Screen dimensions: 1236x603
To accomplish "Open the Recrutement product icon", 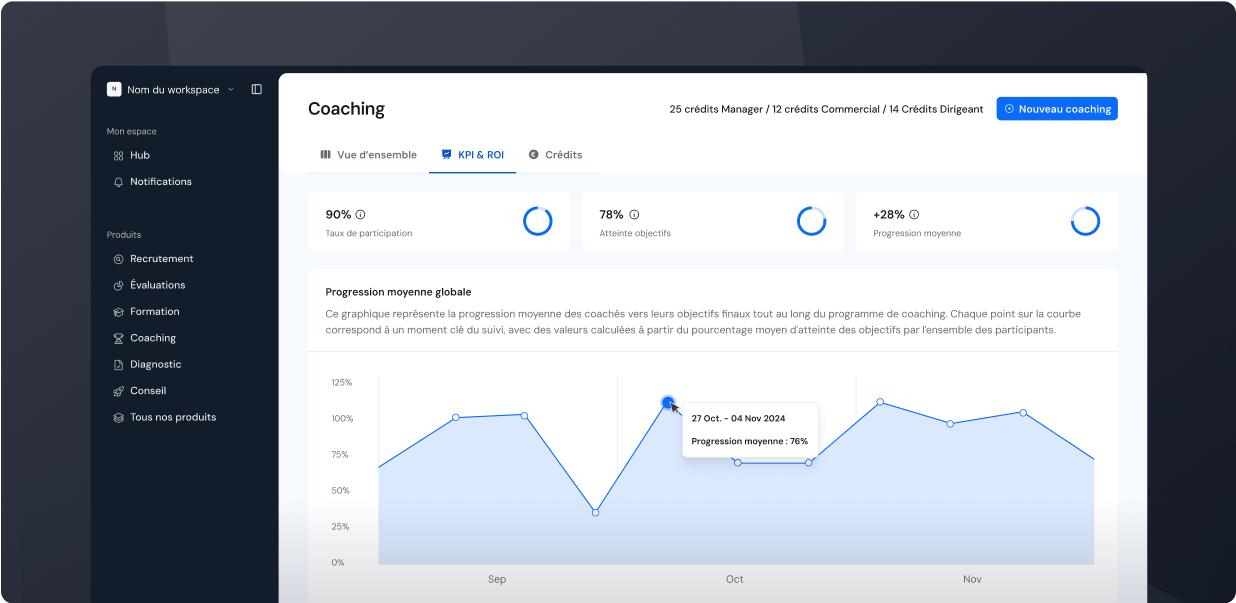I will coord(119,259).
